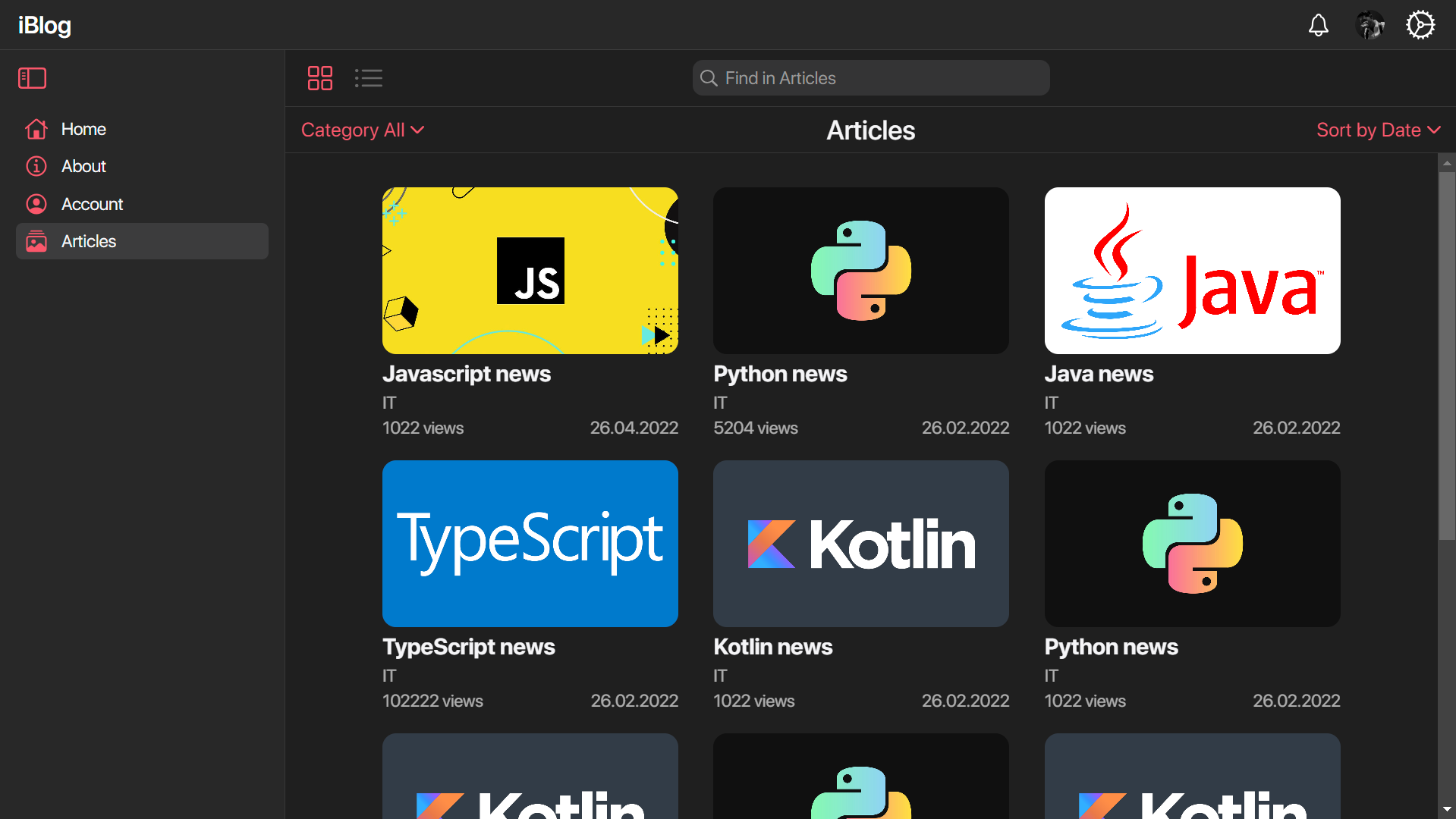This screenshot has width=1456, height=819.
Task: Click the 26.04.2022 date
Action: [x=634, y=428]
